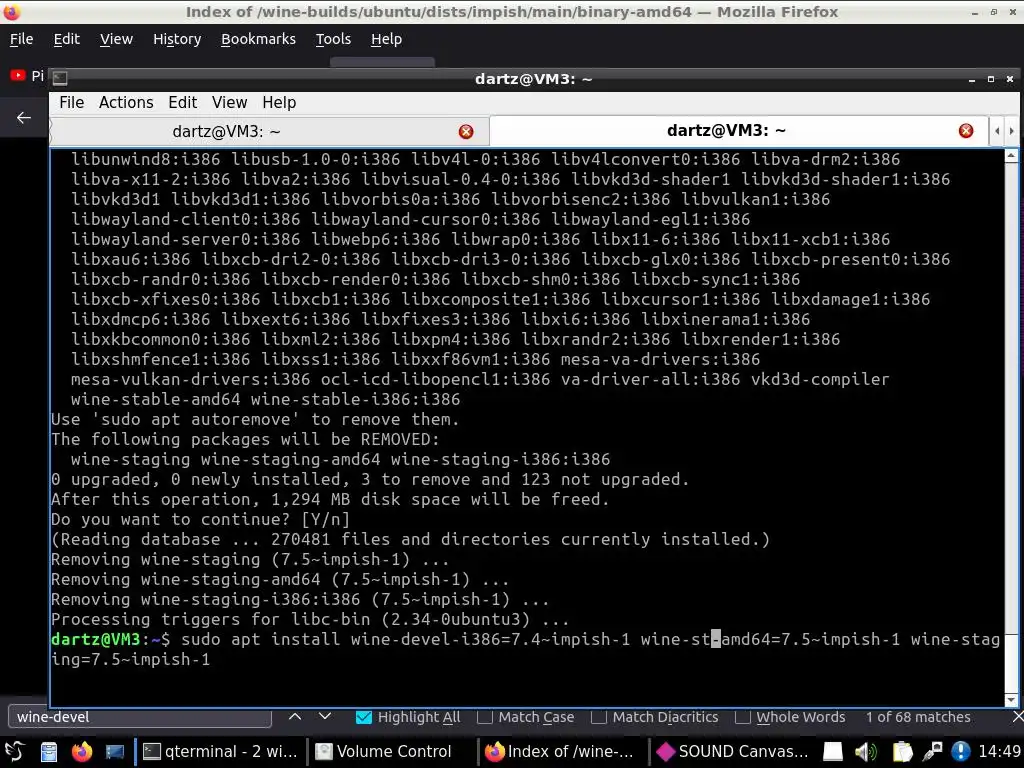
Task: Enable the Whole Words checkbox
Action: 742,717
